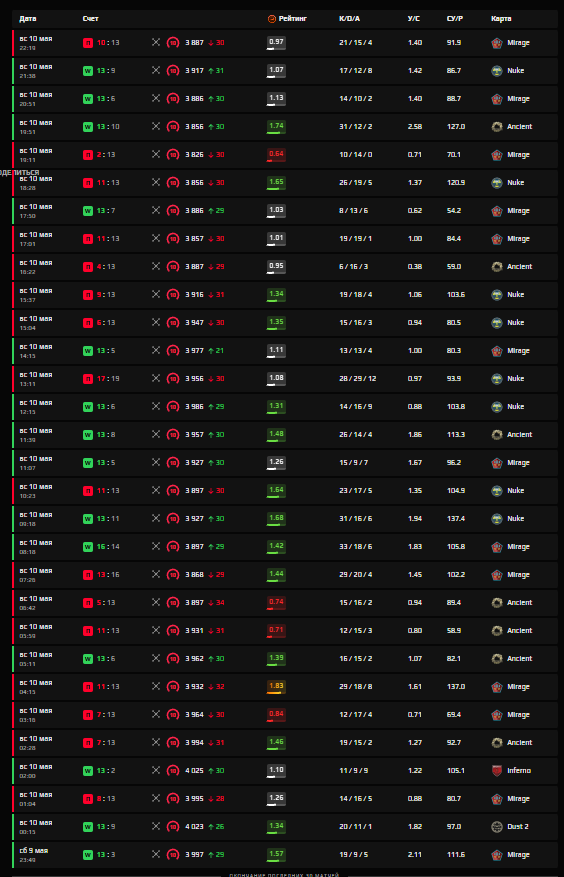The height and width of the screenshot is (877, 564).
Task: Click the СУ/Р column header
Action: click(454, 18)
